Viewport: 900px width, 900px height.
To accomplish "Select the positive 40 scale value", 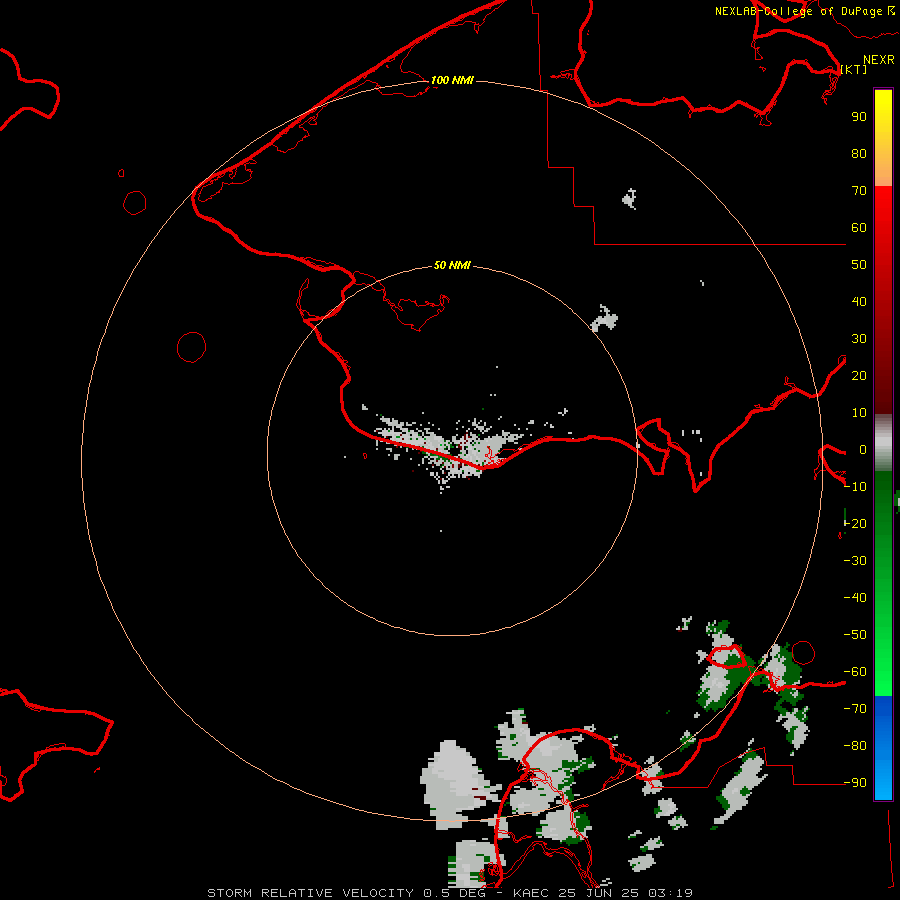I will pos(859,302).
